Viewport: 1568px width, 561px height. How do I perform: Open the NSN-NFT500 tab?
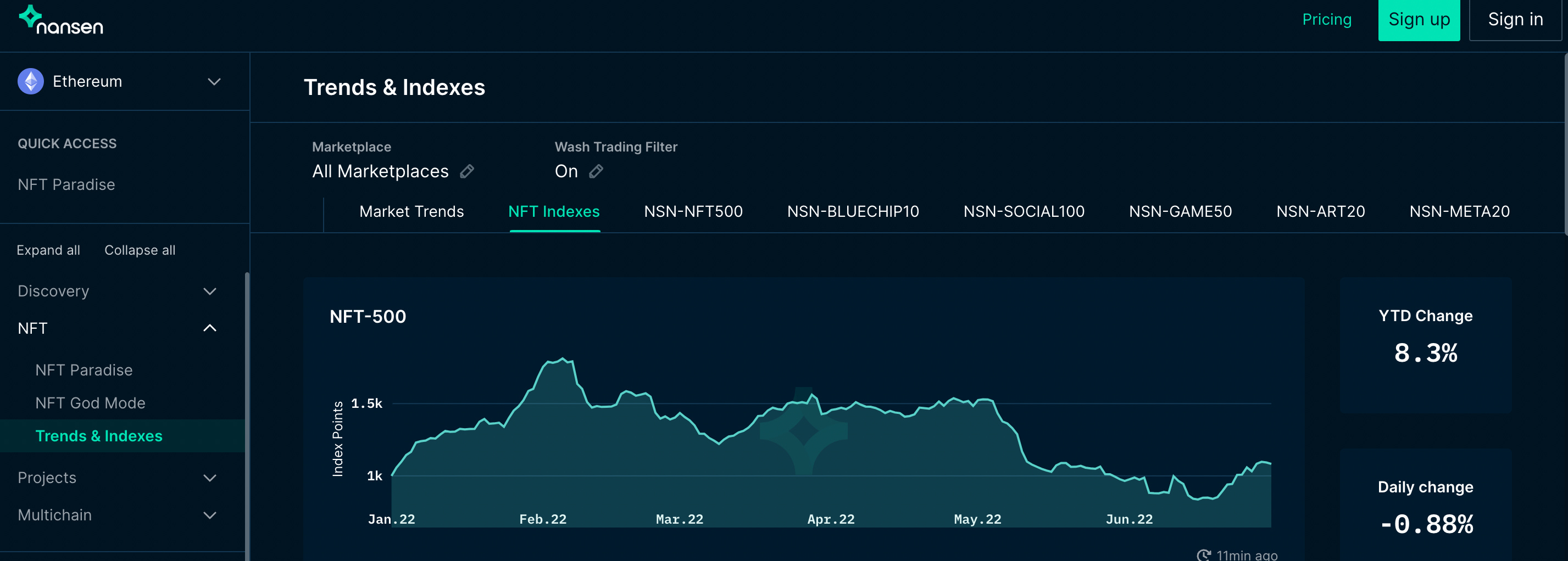(693, 212)
